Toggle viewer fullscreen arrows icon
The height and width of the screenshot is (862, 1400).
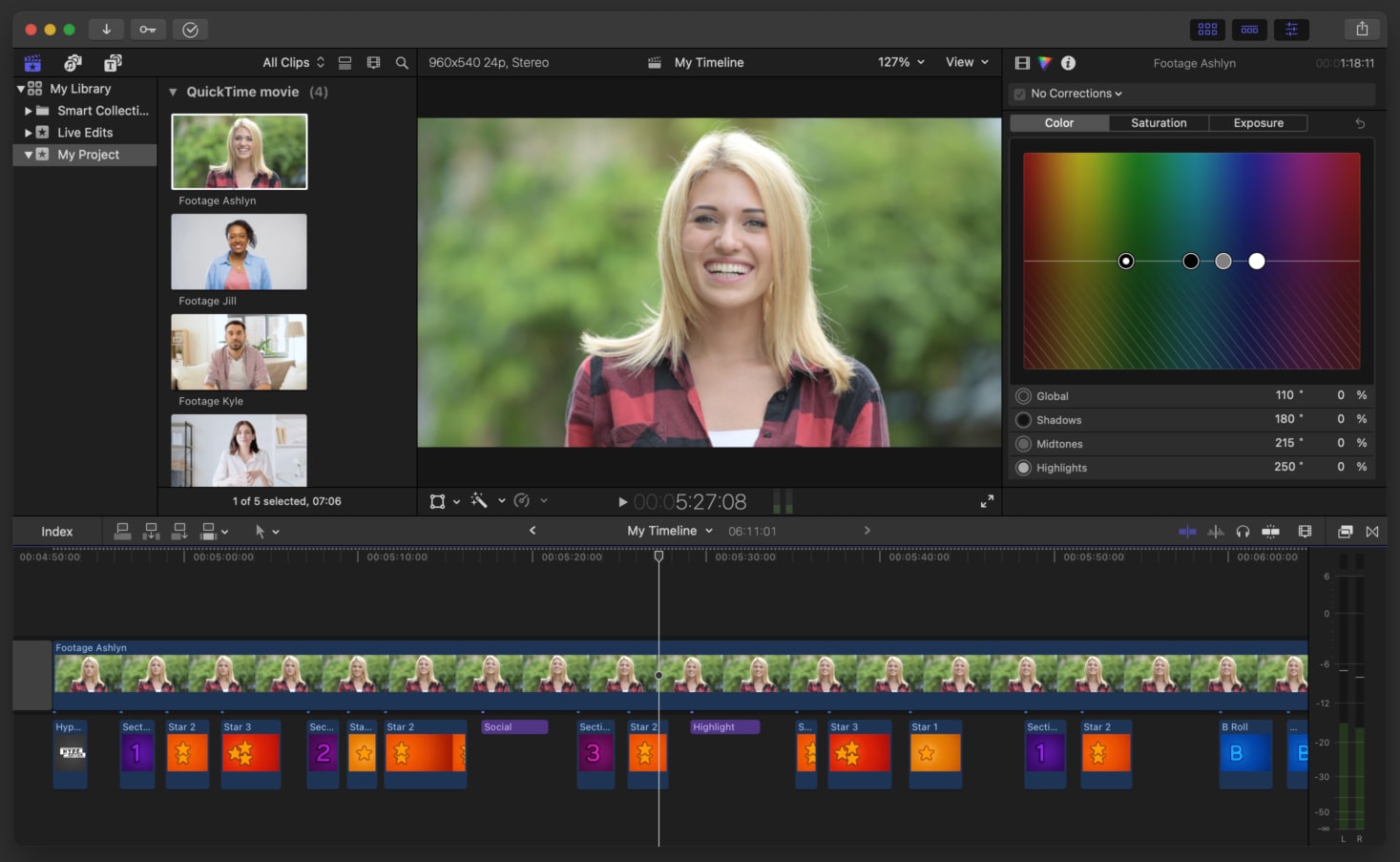pyautogui.click(x=987, y=501)
